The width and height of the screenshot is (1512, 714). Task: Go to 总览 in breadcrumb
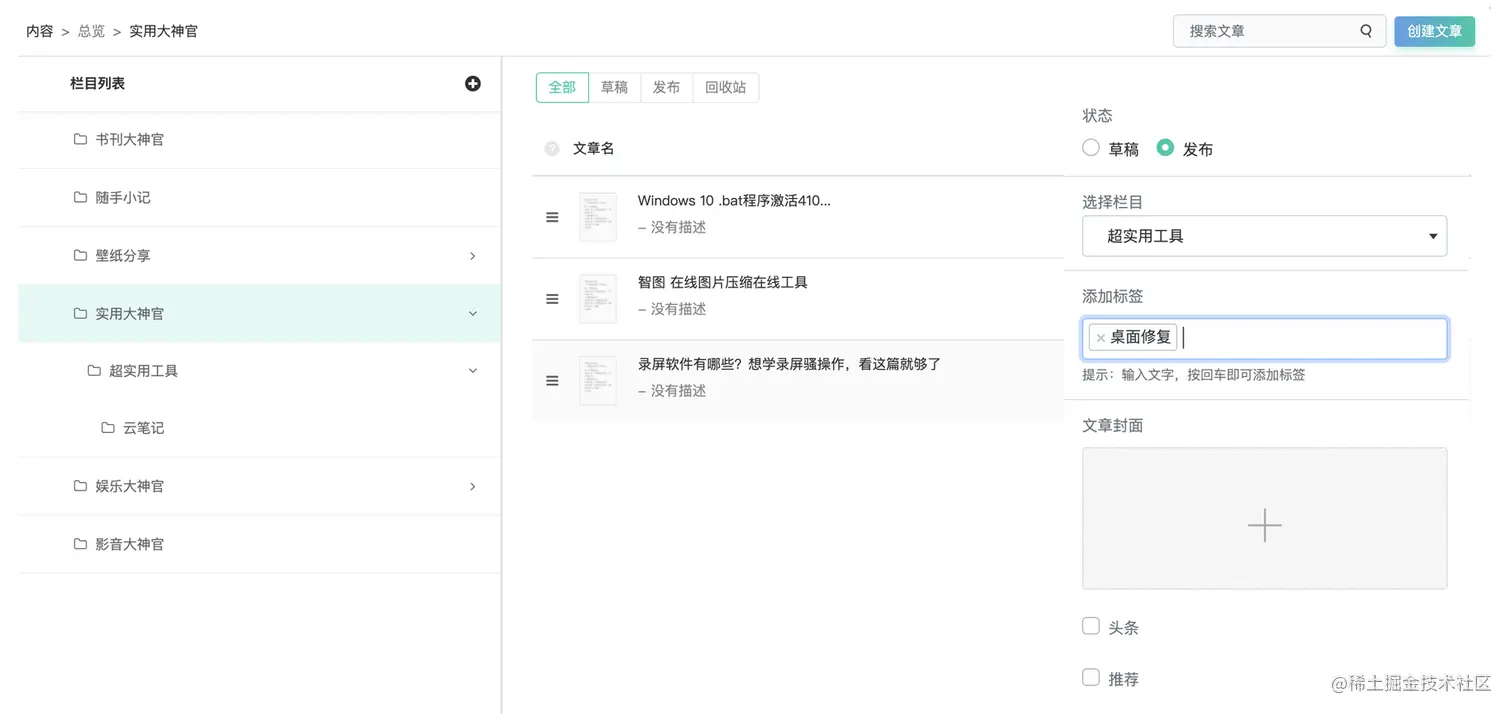point(91,31)
